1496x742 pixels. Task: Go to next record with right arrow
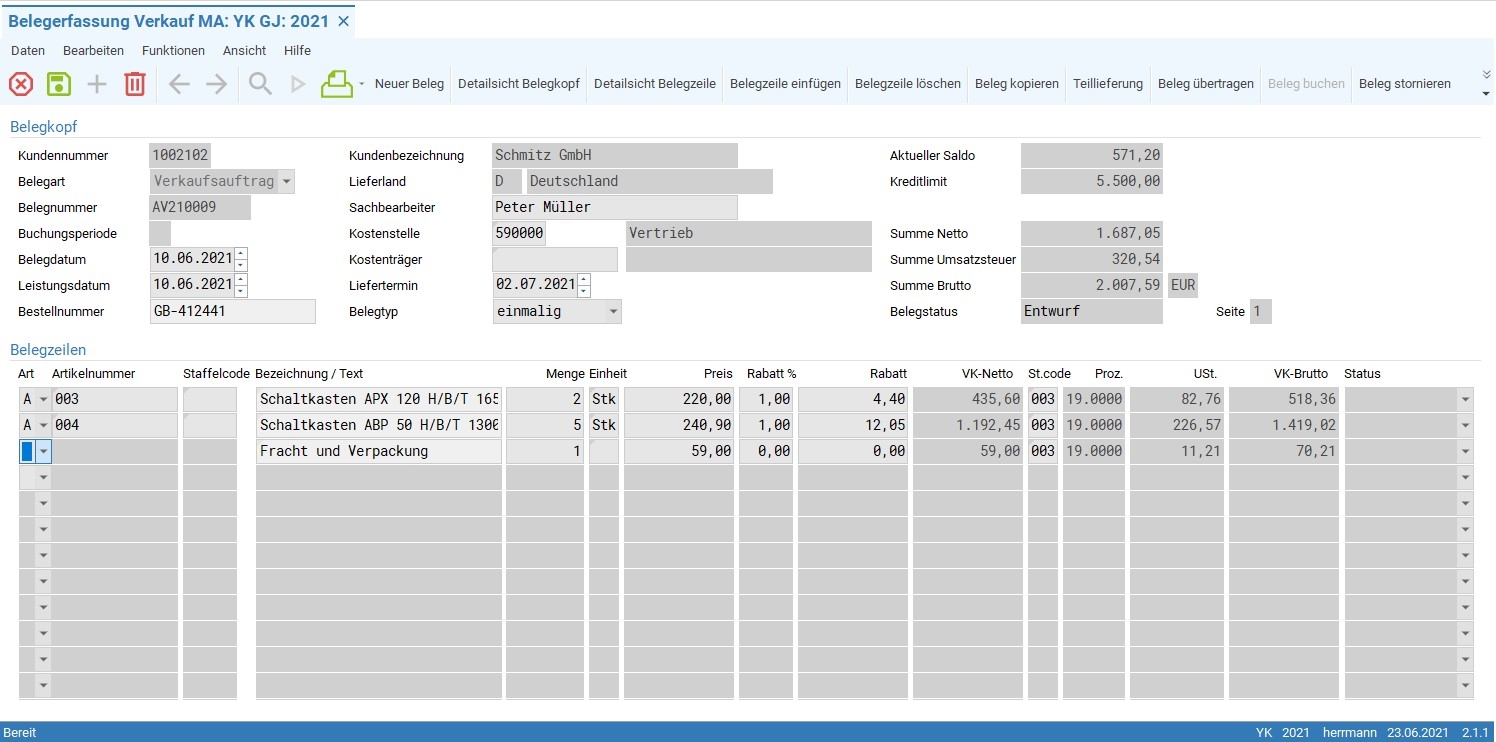click(x=217, y=84)
